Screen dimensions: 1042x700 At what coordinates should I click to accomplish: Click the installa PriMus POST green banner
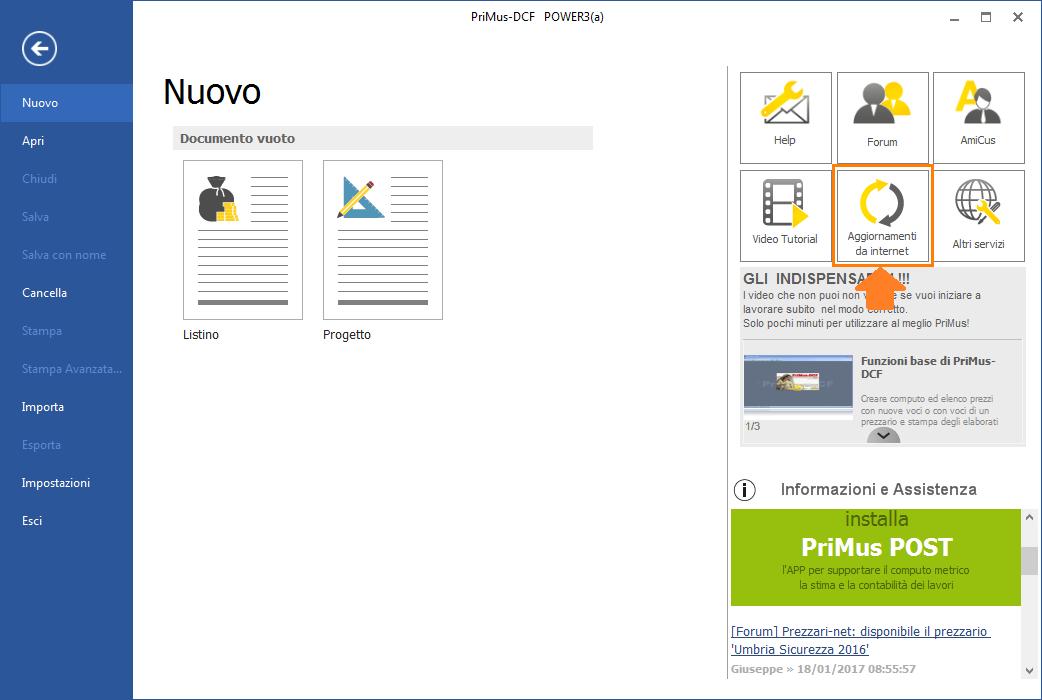(876, 557)
